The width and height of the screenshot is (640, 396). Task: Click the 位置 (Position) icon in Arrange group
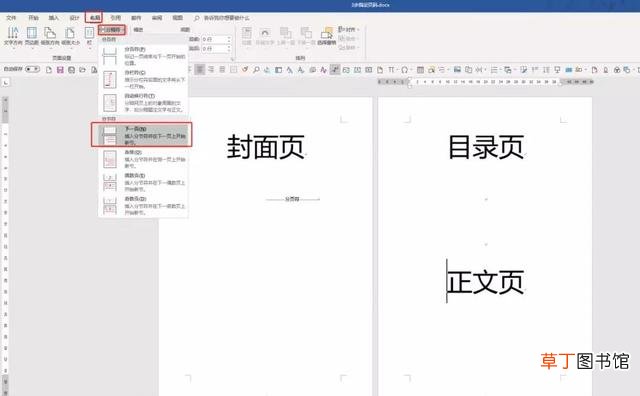(x=247, y=36)
